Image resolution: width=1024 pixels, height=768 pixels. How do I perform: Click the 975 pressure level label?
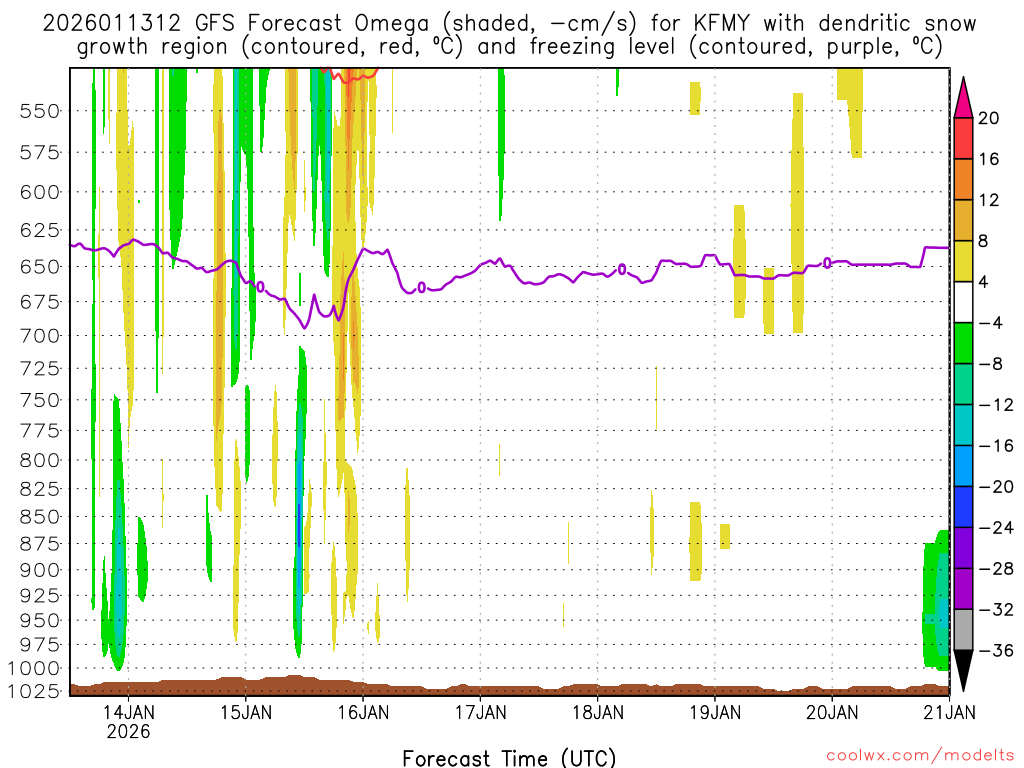[39, 645]
